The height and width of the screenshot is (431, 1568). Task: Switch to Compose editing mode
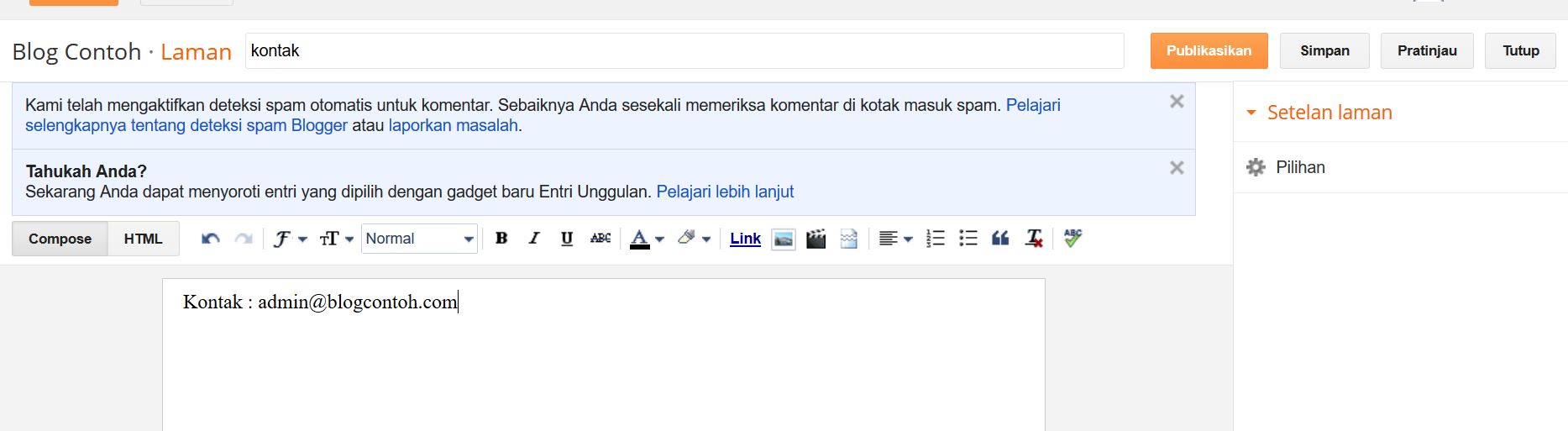pos(60,239)
